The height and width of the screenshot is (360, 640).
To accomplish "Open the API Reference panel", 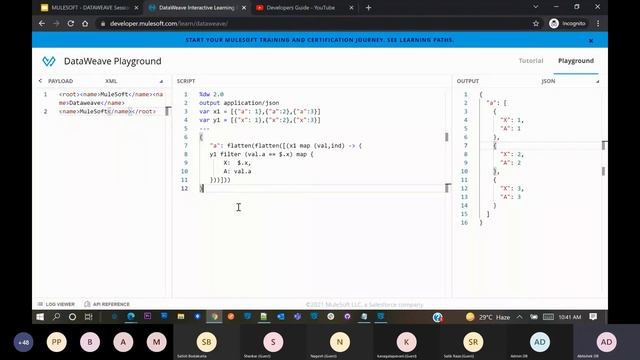I will click(107, 304).
